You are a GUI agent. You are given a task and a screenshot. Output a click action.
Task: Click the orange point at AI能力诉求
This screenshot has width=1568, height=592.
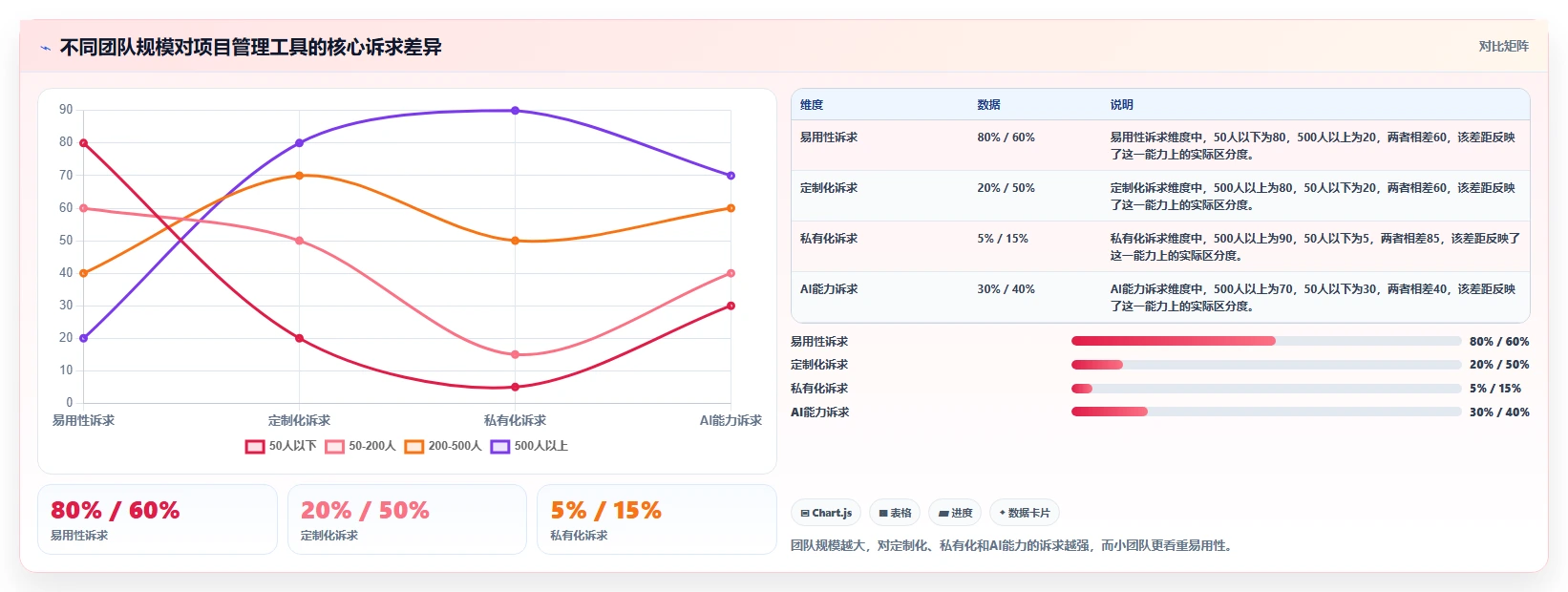[x=731, y=208]
